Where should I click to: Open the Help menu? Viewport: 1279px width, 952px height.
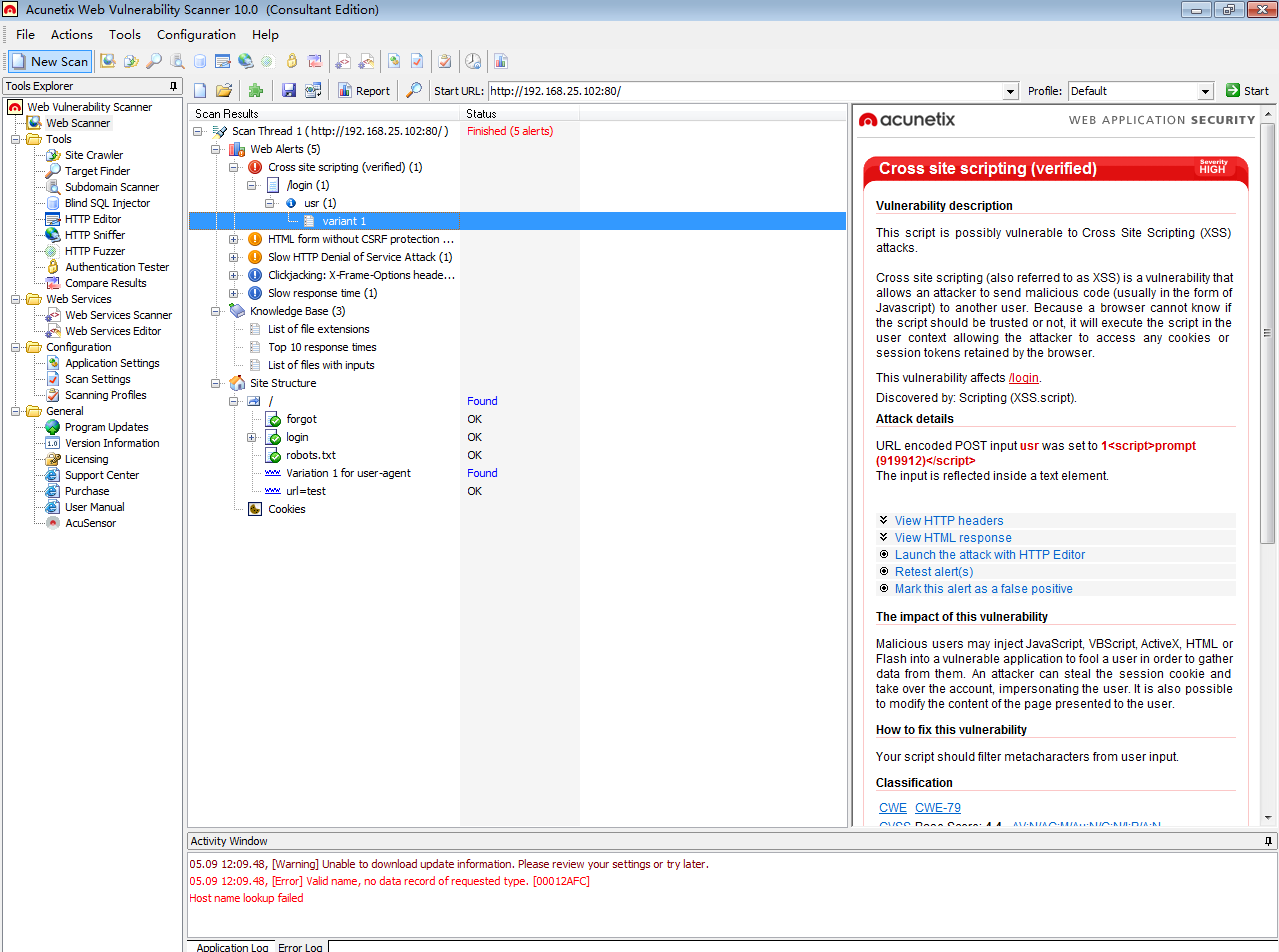click(265, 35)
